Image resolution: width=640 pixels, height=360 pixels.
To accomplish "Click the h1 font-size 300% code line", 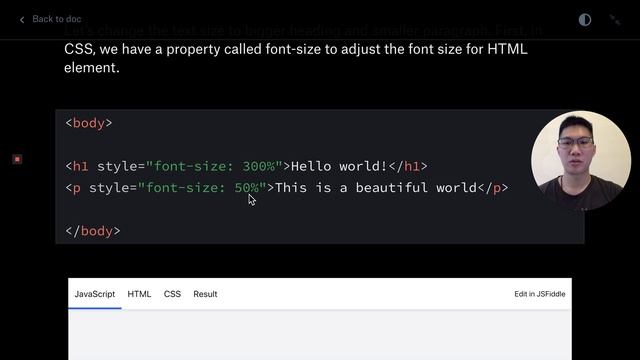I will point(246,166).
